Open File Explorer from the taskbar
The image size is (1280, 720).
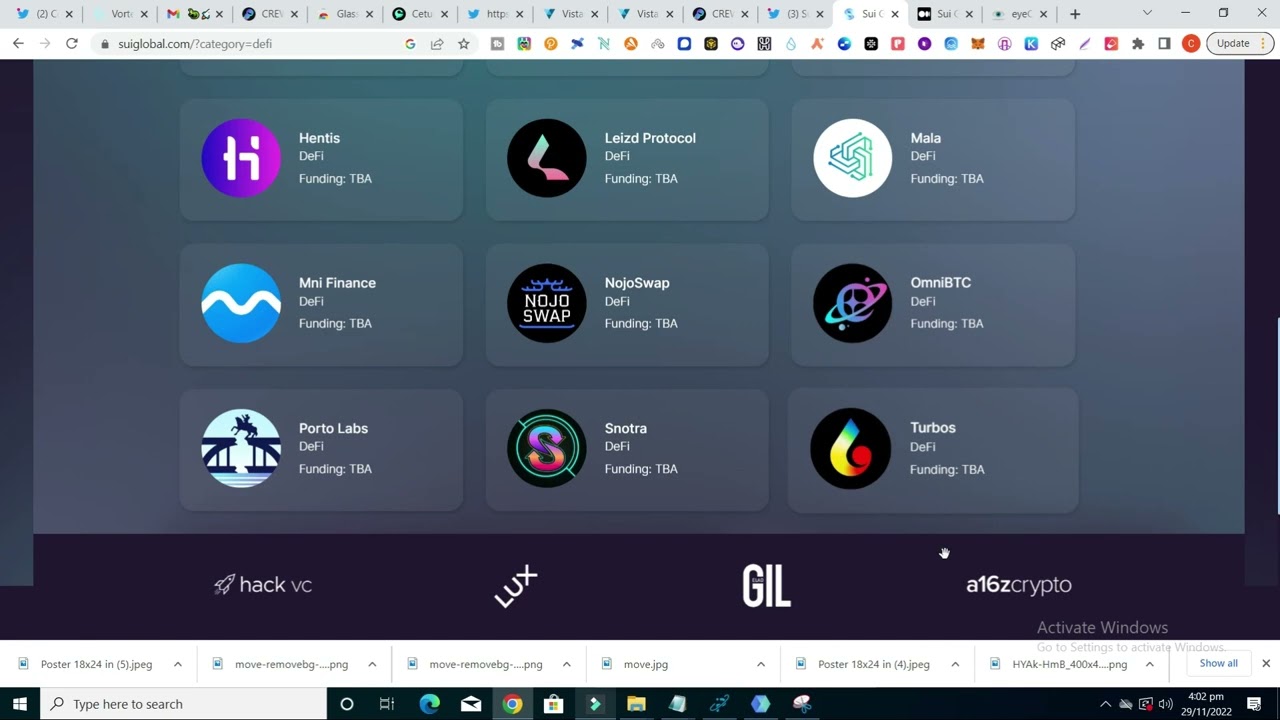(x=636, y=704)
